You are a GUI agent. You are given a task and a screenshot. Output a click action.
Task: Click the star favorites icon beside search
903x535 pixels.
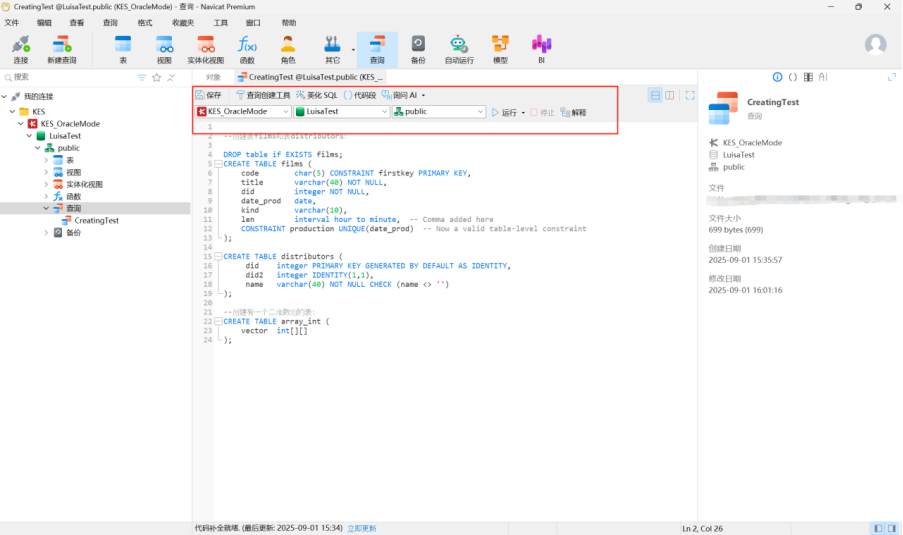(156, 77)
